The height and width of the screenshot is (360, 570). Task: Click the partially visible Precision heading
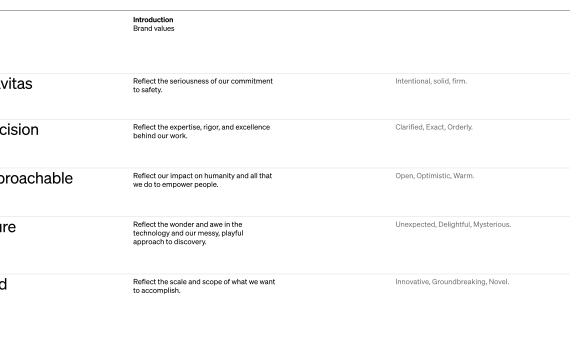(x=19, y=130)
